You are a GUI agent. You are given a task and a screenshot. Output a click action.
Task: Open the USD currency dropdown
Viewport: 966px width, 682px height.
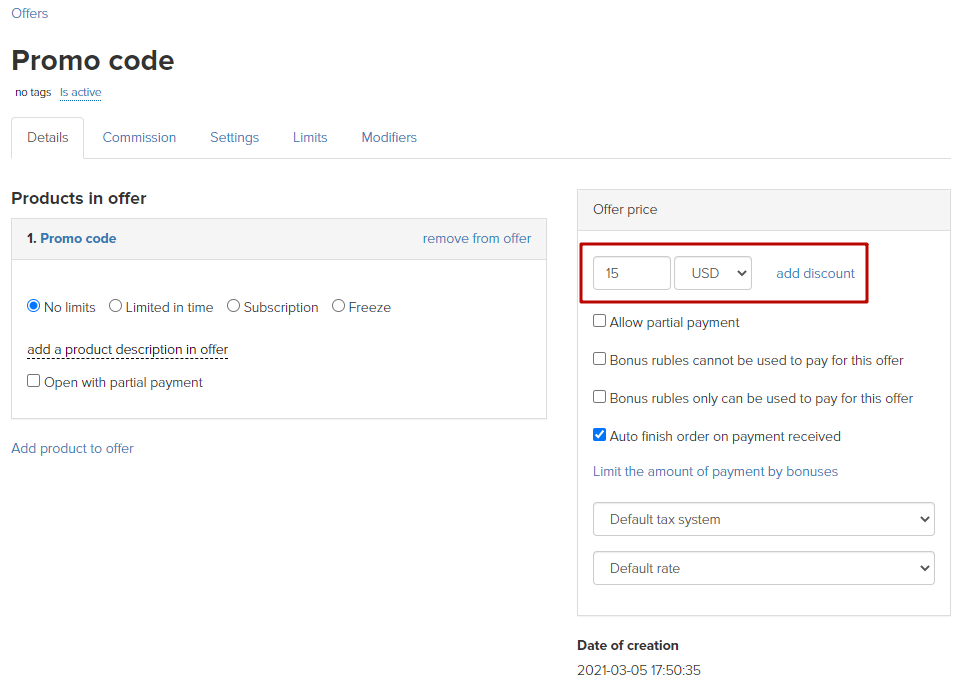pos(713,273)
